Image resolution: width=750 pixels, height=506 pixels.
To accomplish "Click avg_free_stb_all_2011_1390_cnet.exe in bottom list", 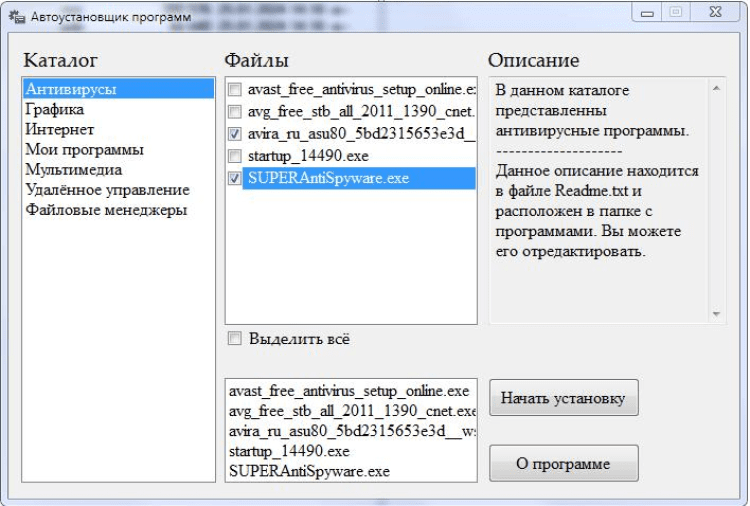I will [x=352, y=411].
